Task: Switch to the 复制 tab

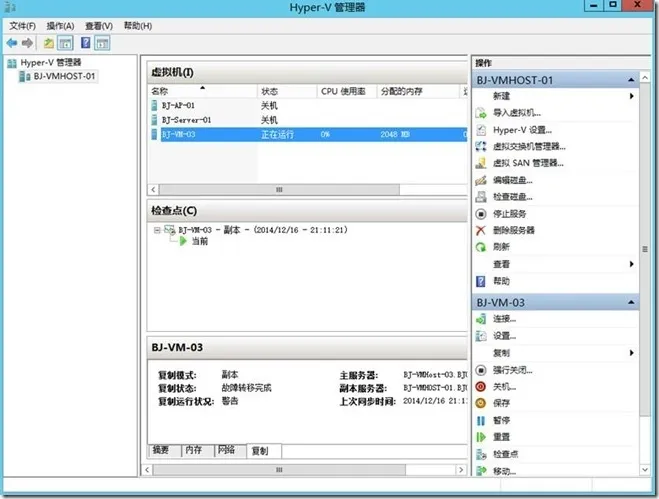Action: pos(264,451)
